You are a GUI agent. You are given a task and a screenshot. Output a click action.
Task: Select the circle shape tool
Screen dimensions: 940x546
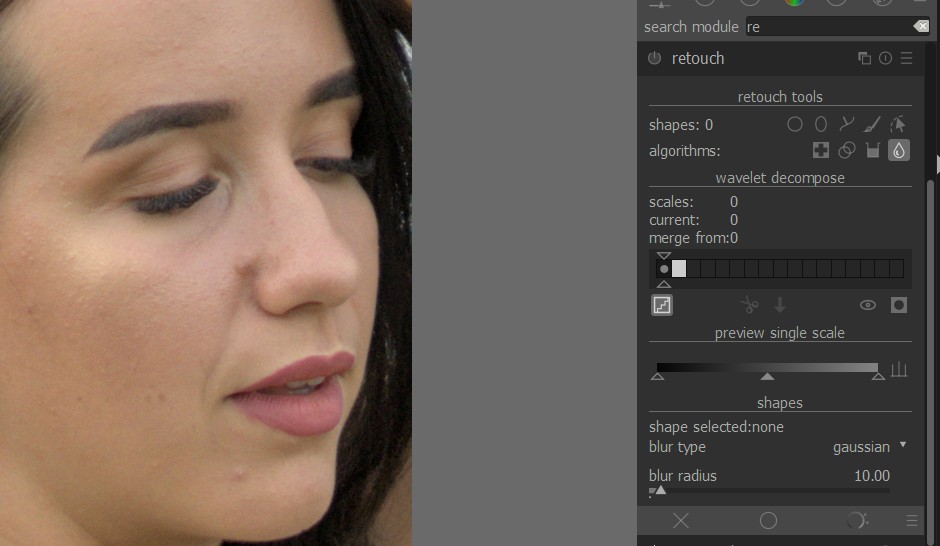click(x=795, y=124)
